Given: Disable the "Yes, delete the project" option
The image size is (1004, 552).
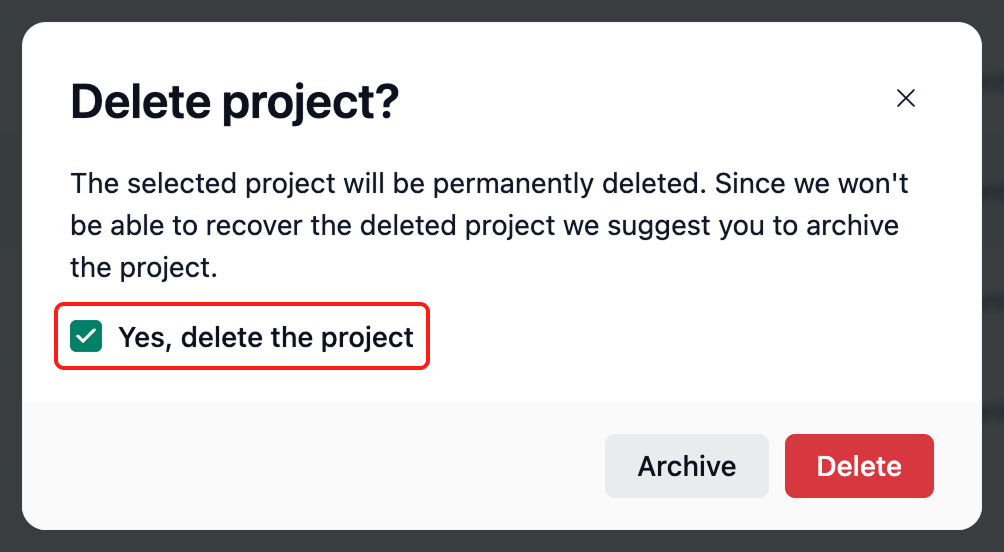Looking at the screenshot, I should (x=86, y=337).
